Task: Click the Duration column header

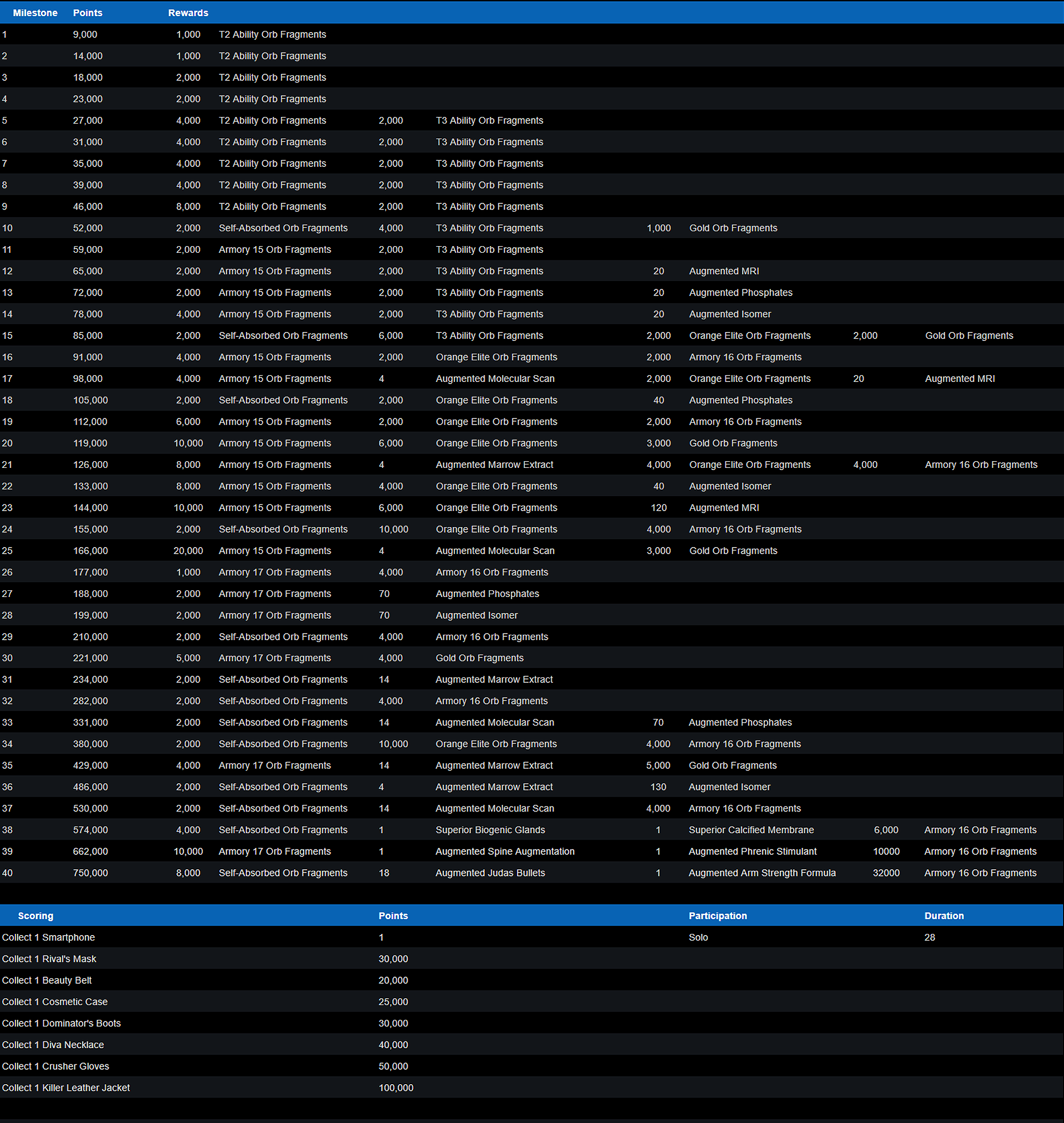Action: coord(943,915)
